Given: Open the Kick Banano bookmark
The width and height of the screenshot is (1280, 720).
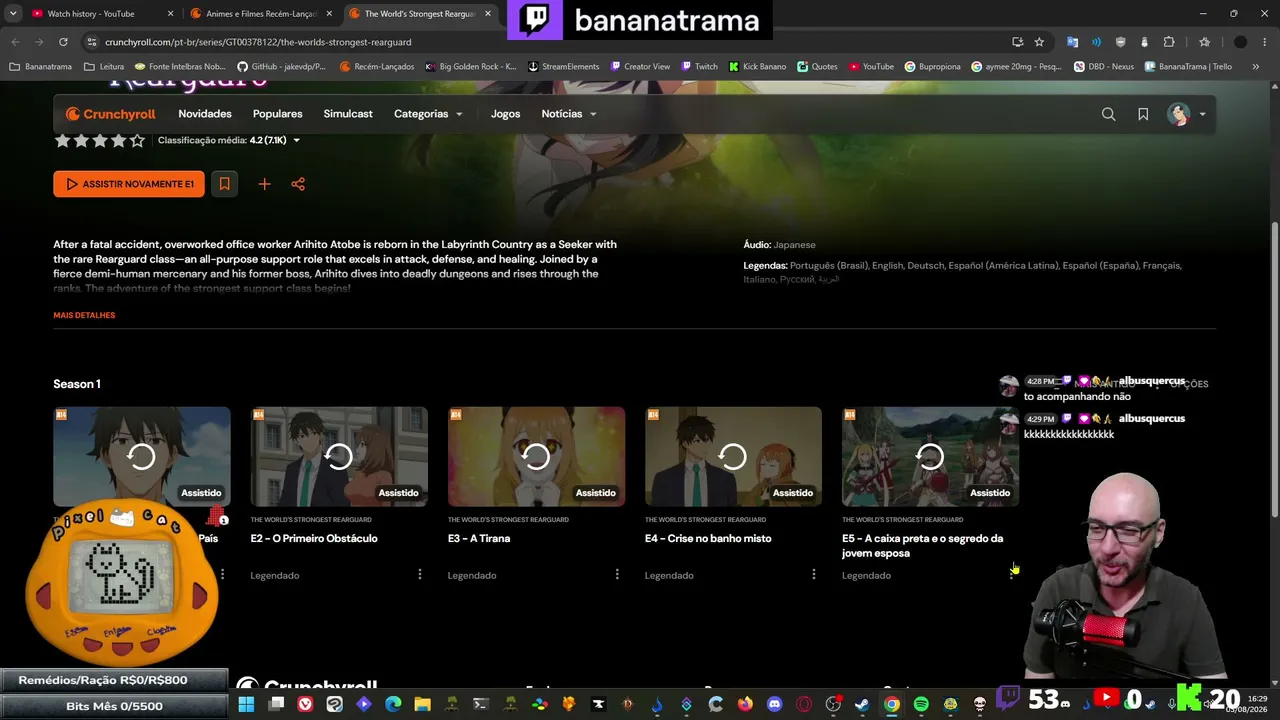Looking at the screenshot, I should [758, 67].
